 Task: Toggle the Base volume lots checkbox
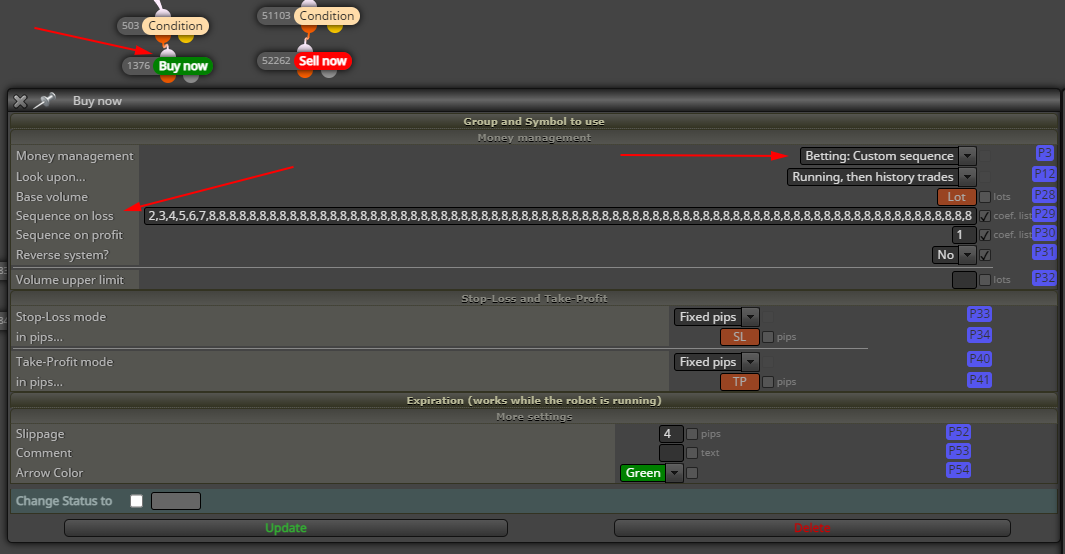point(985,197)
